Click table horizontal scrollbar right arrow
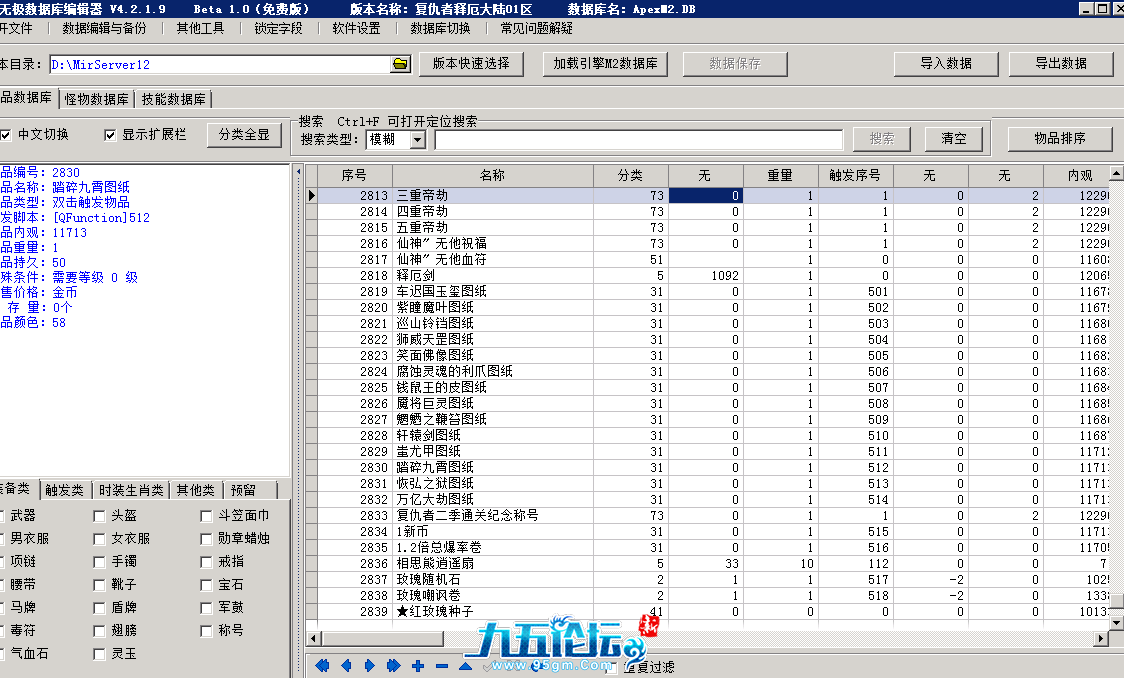The image size is (1124, 678). (1101, 638)
